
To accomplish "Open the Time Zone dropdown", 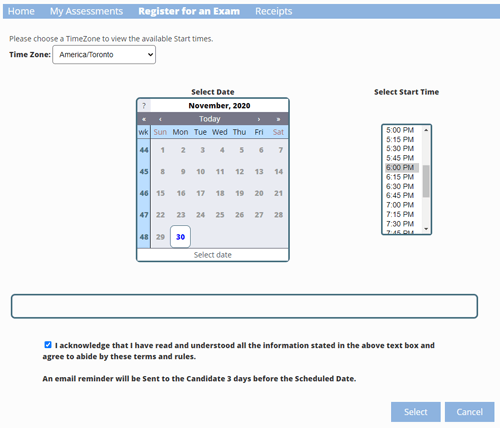I will coord(104,55).
